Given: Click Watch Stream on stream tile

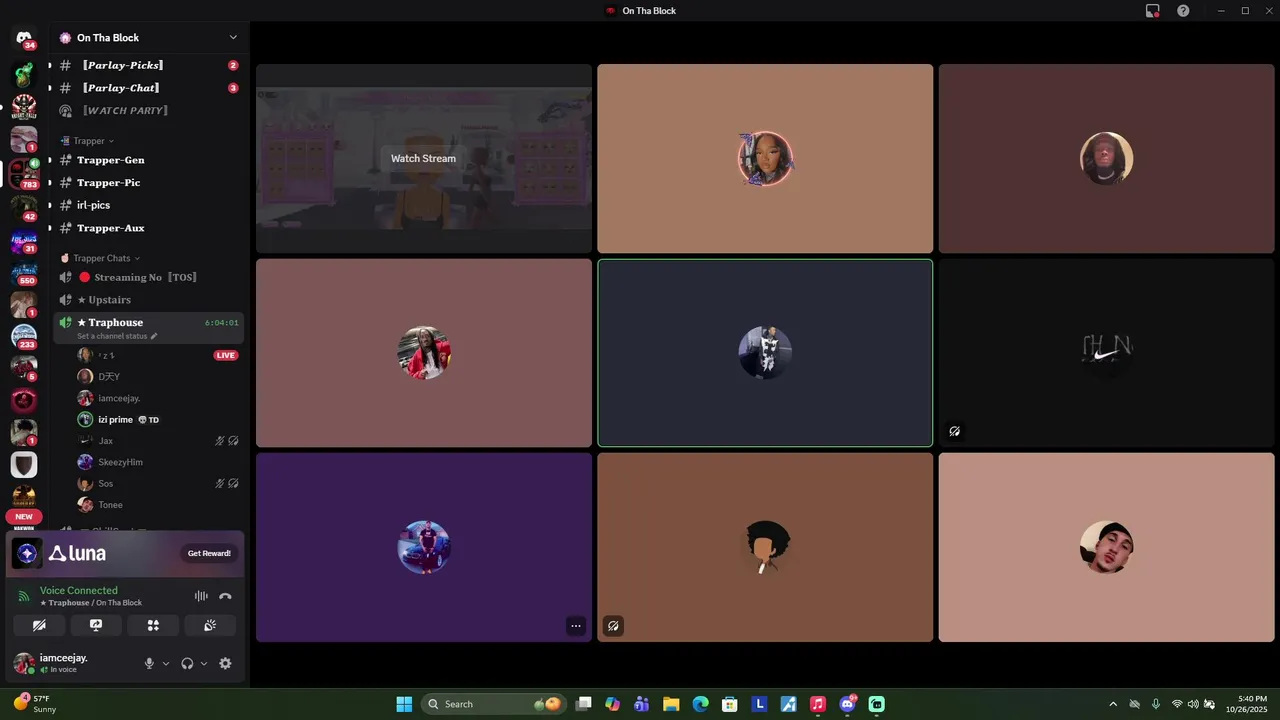Looking at the screenshot, I should click(x=423, y=158).
